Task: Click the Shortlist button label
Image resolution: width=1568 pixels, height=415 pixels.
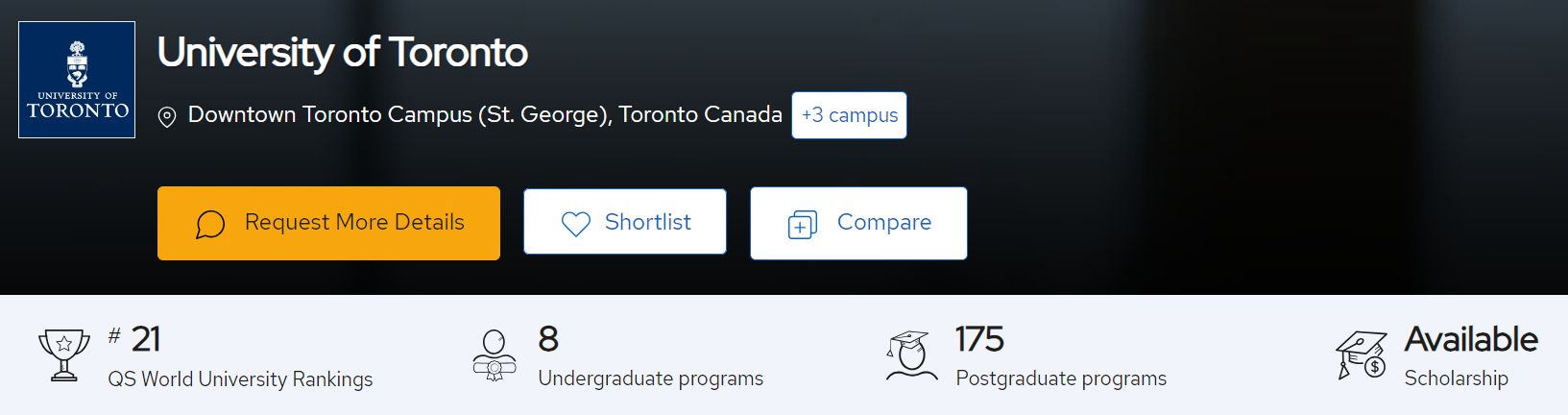Action: pos(647,222)
